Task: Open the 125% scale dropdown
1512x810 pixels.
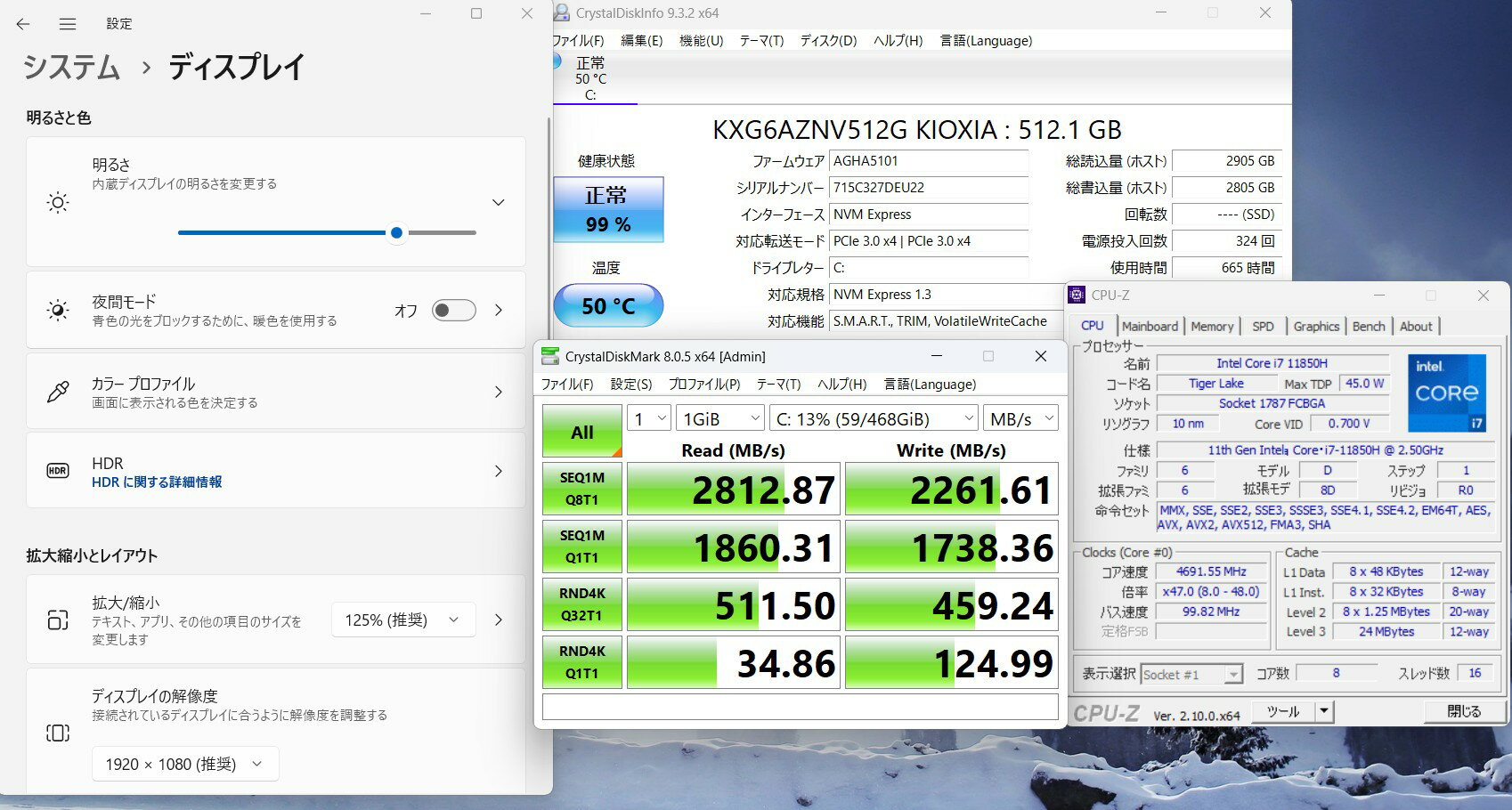Action: coord(402,620)
